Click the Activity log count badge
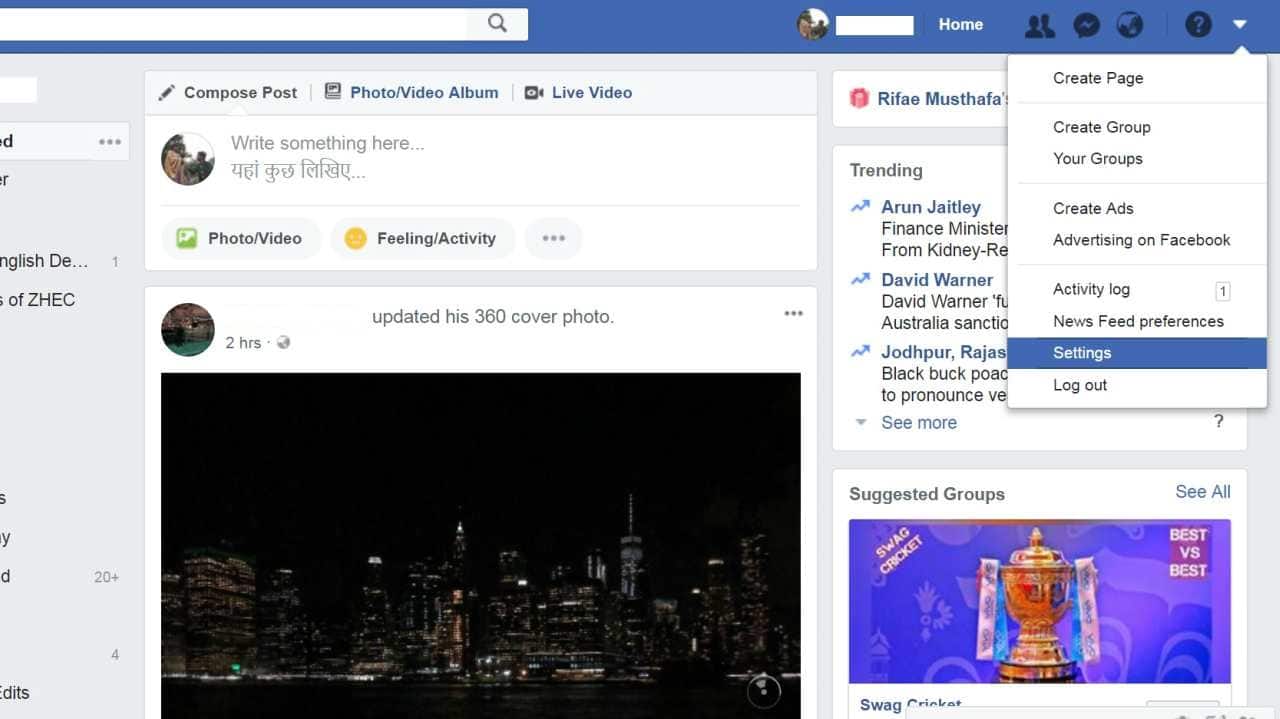1280x719 pixels. click(x=1222, y=291)
